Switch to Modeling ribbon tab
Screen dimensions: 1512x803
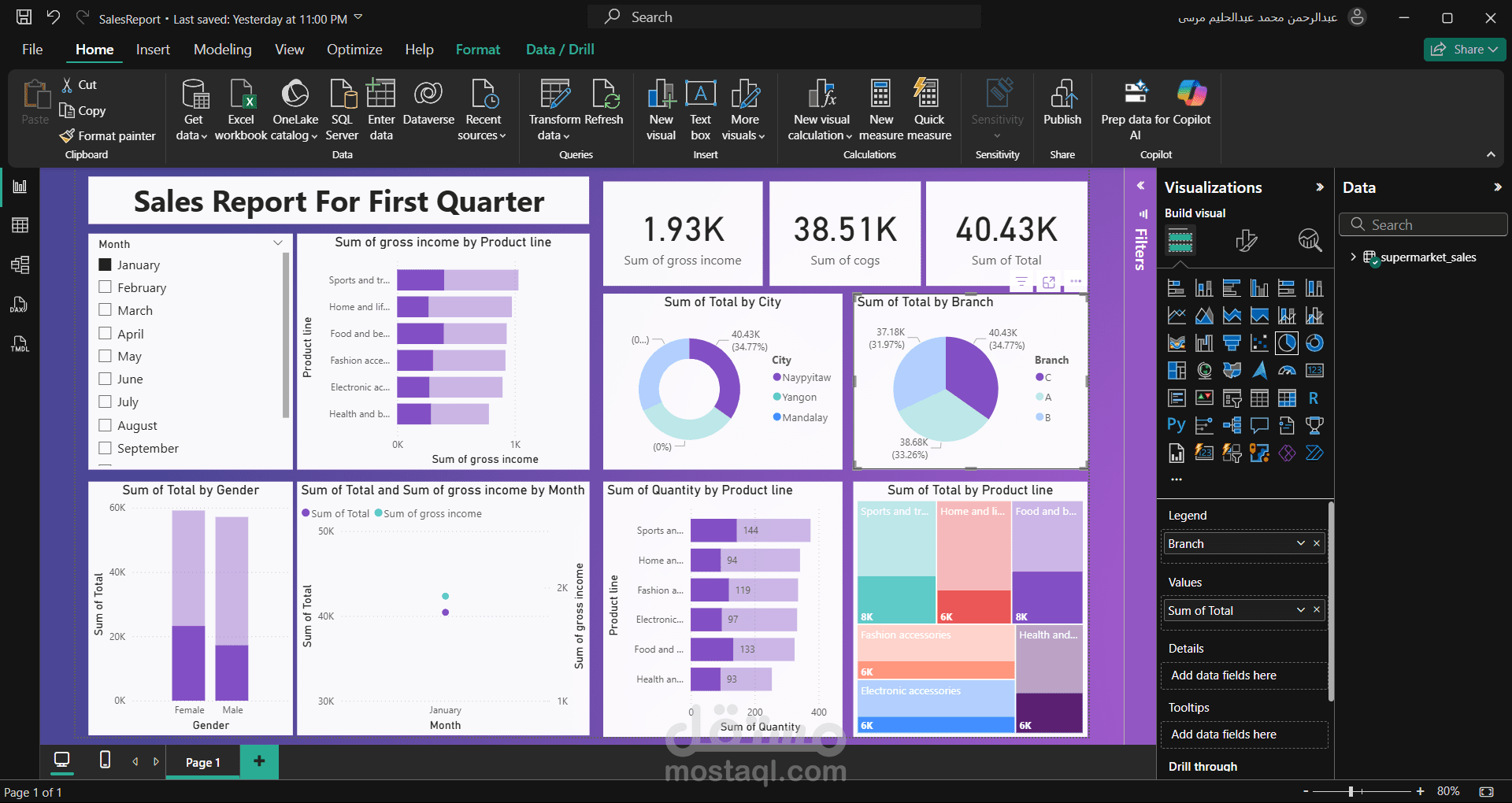pyautogui.click(x=223, y=50)
